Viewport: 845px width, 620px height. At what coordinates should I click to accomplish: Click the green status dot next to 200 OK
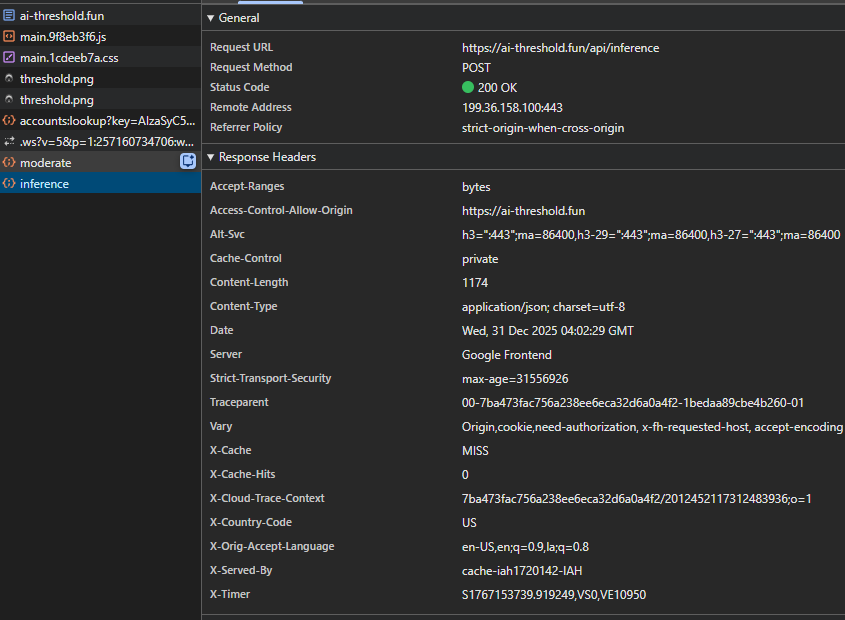[468, 87]
